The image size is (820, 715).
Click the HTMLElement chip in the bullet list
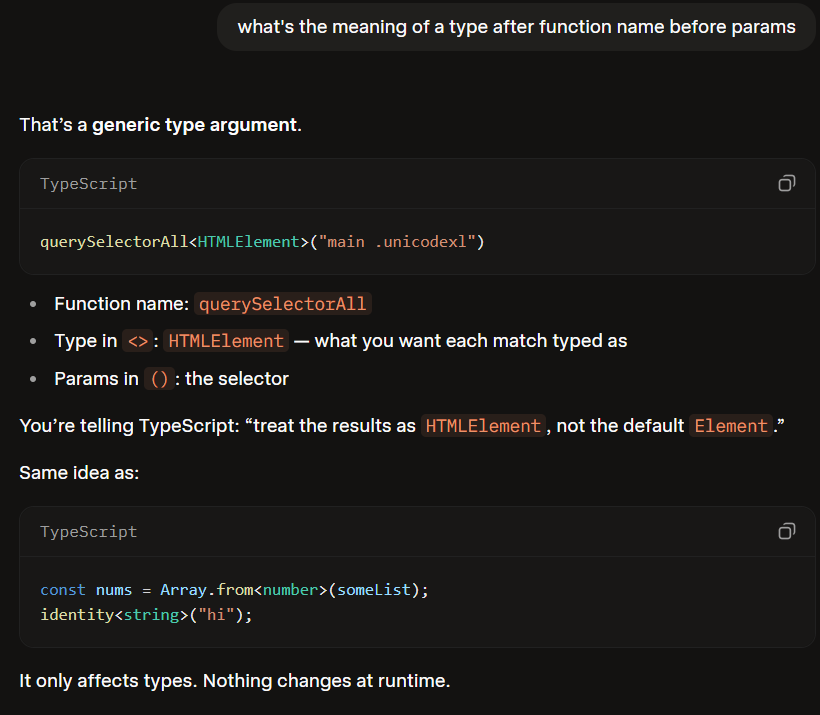(x=226, y=341)
